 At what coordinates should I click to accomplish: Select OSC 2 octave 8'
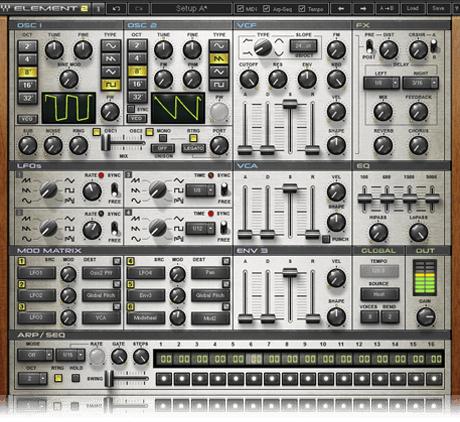tap(137, 71)
